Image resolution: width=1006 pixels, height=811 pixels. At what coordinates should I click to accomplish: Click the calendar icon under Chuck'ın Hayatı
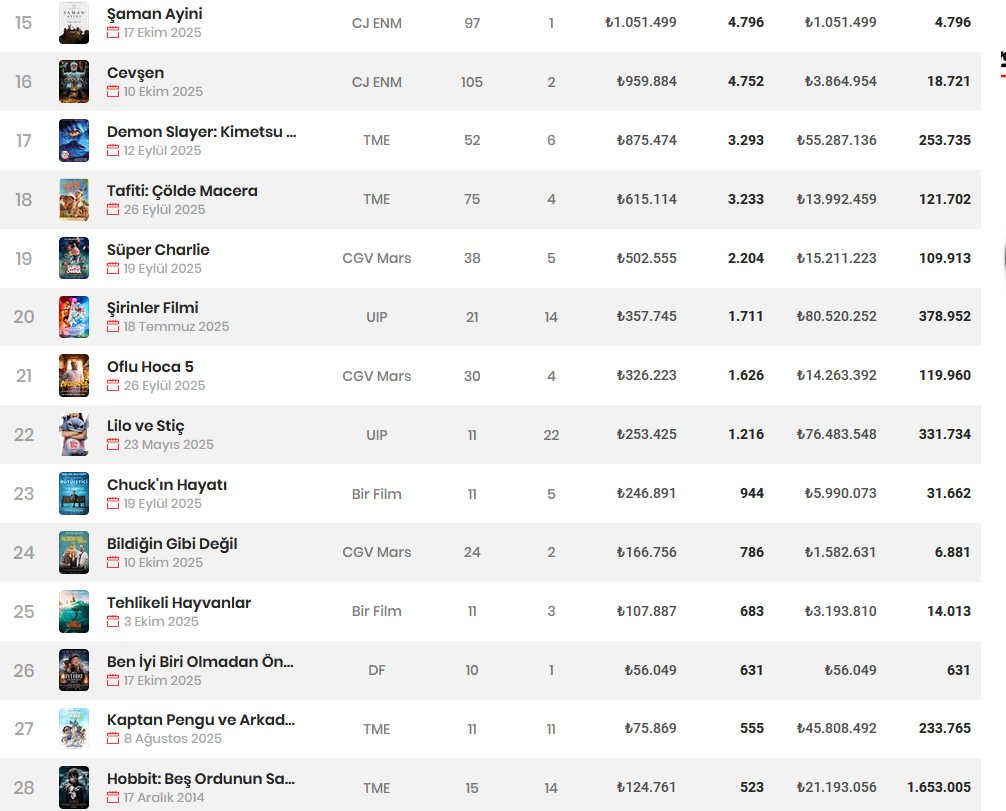tap(113, 504)
